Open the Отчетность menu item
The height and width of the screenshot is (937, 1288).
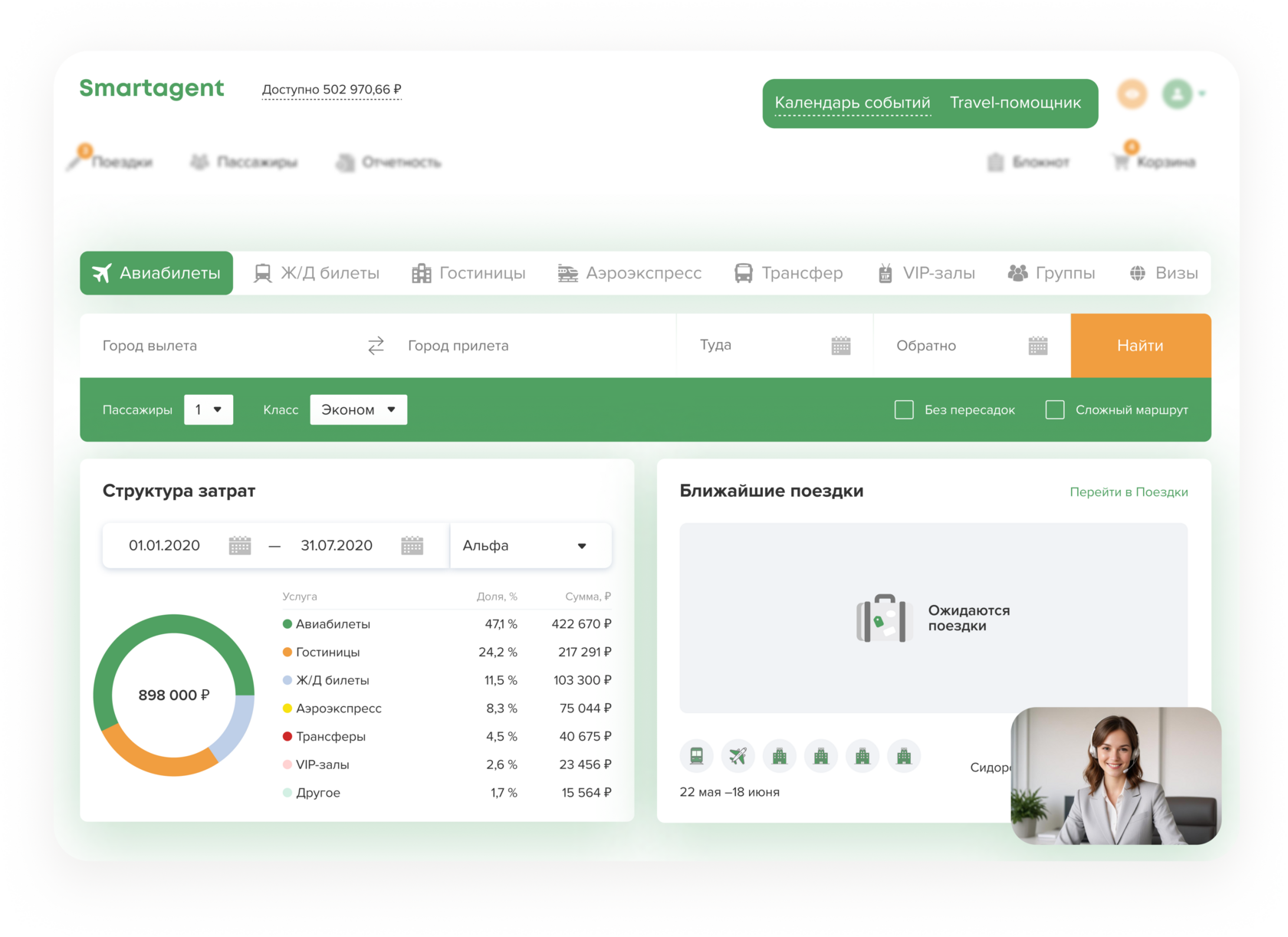pos(389,162)
